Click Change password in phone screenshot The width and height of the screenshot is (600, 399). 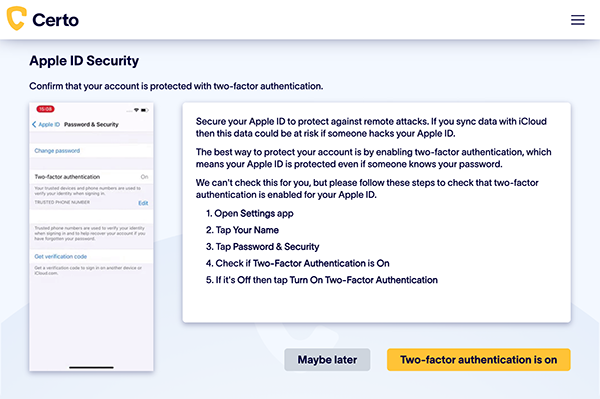tap(57, 151)
